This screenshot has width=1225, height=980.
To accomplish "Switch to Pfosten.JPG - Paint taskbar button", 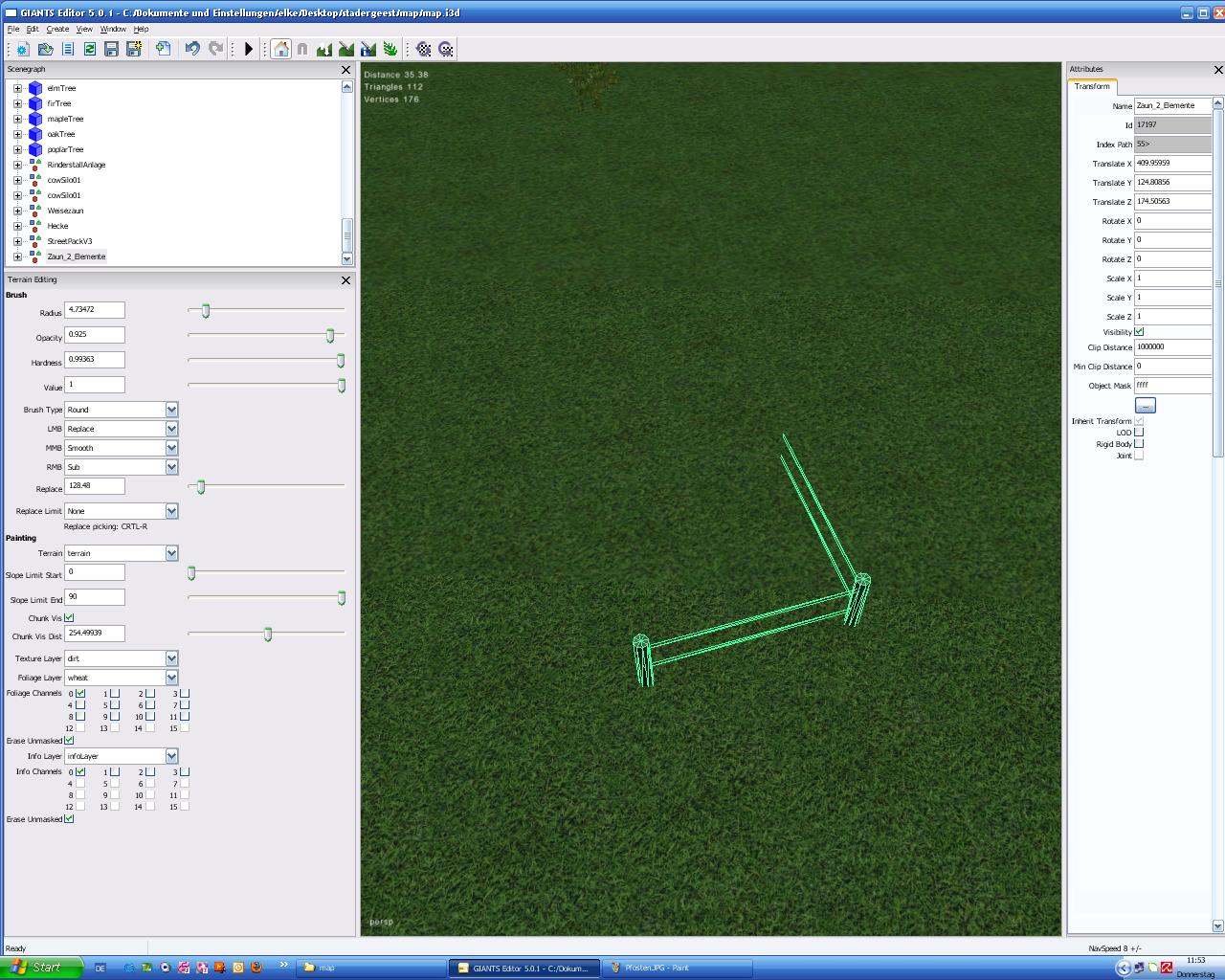I will (678, 968).
